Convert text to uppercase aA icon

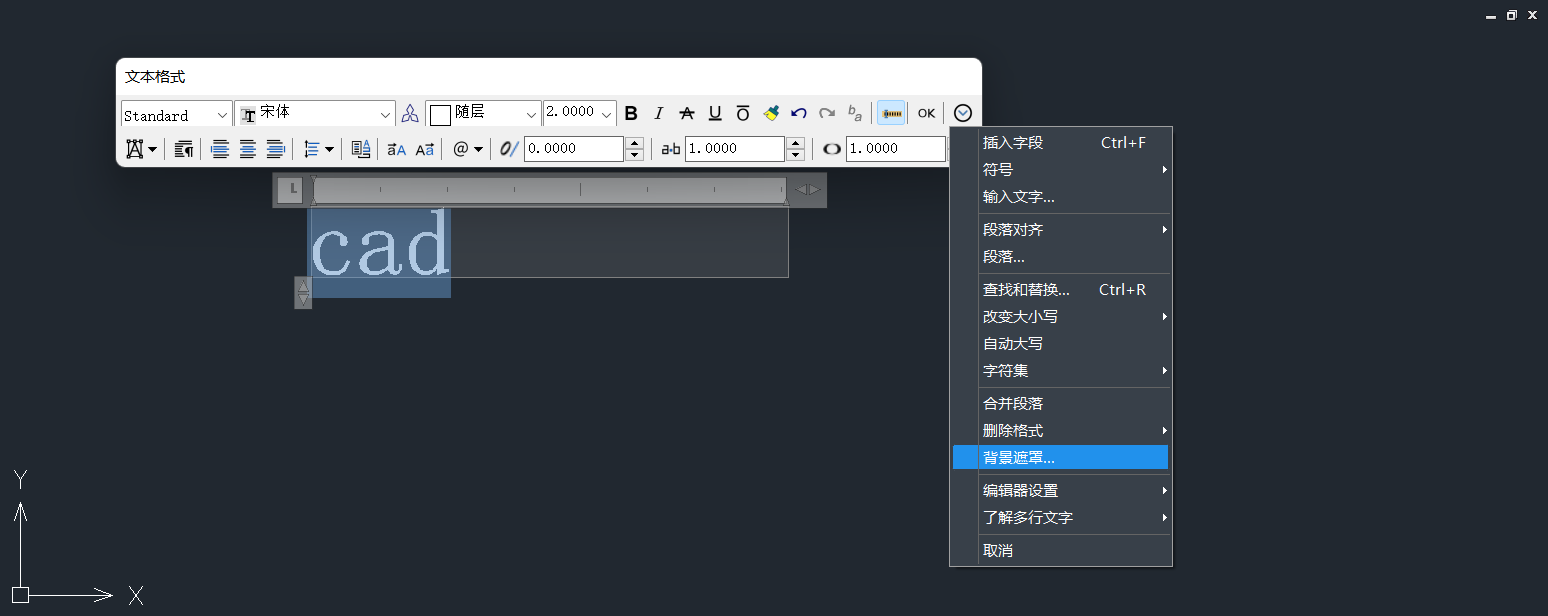397,149
